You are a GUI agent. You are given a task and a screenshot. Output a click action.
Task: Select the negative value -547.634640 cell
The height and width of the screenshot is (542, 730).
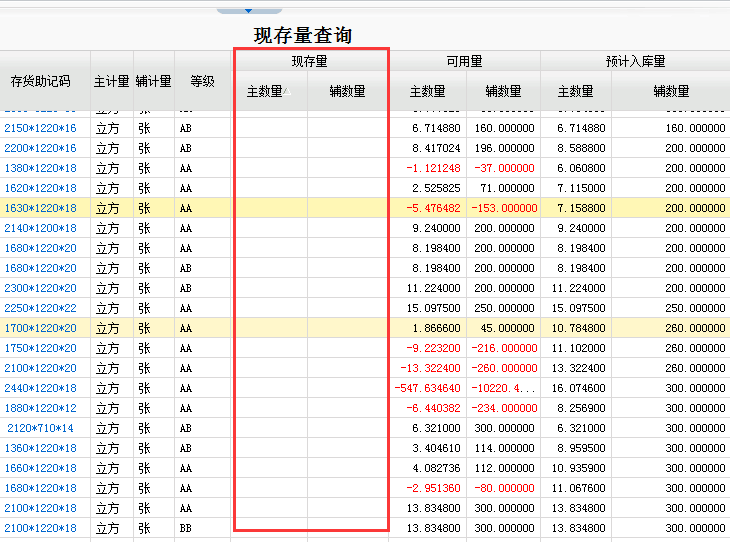[x=427, y=388]
